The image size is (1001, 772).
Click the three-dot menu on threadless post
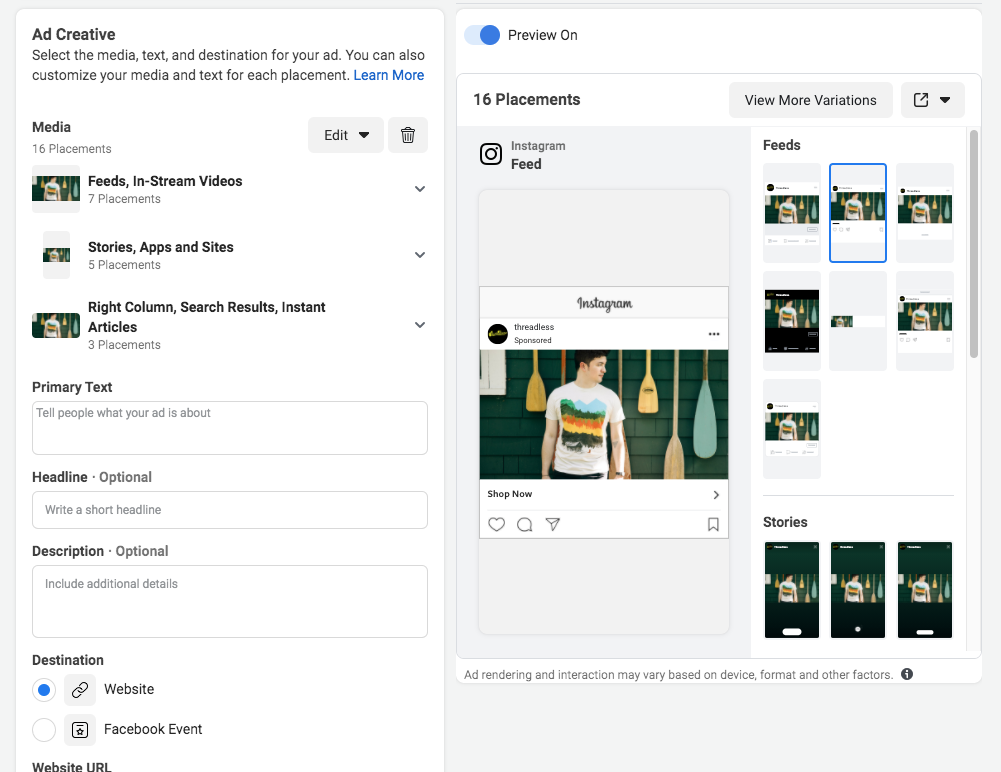tap(714, 334)
